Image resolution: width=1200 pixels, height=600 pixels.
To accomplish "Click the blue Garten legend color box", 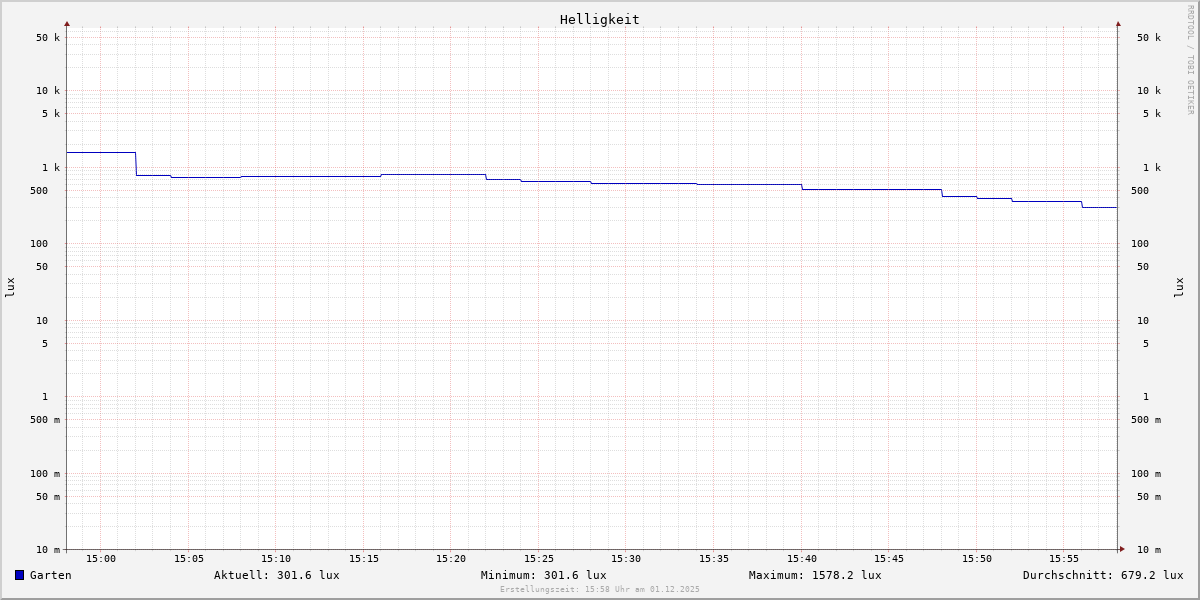I will tap(19, 575).
